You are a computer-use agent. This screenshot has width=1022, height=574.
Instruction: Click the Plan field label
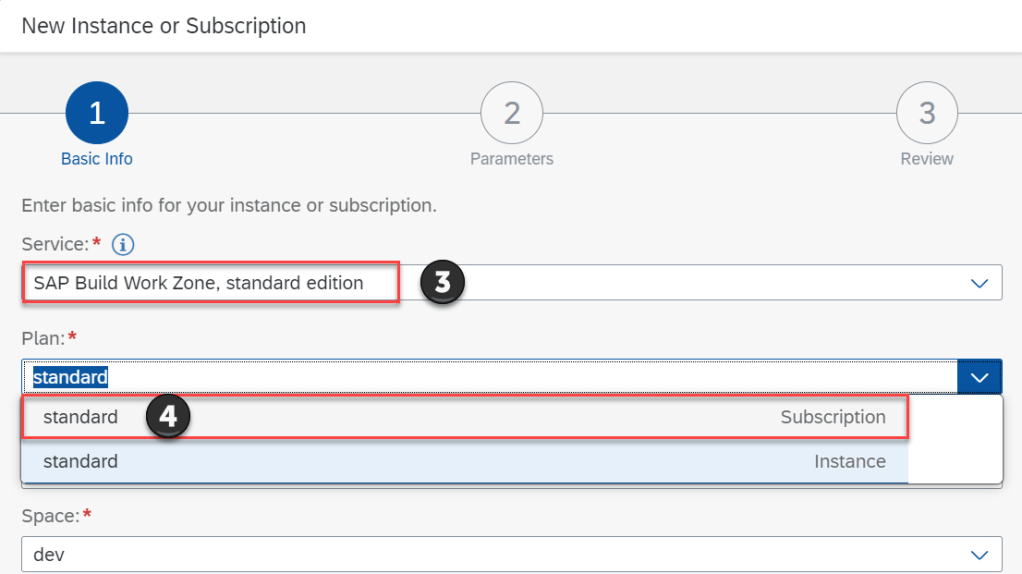(x=43, y=338)
